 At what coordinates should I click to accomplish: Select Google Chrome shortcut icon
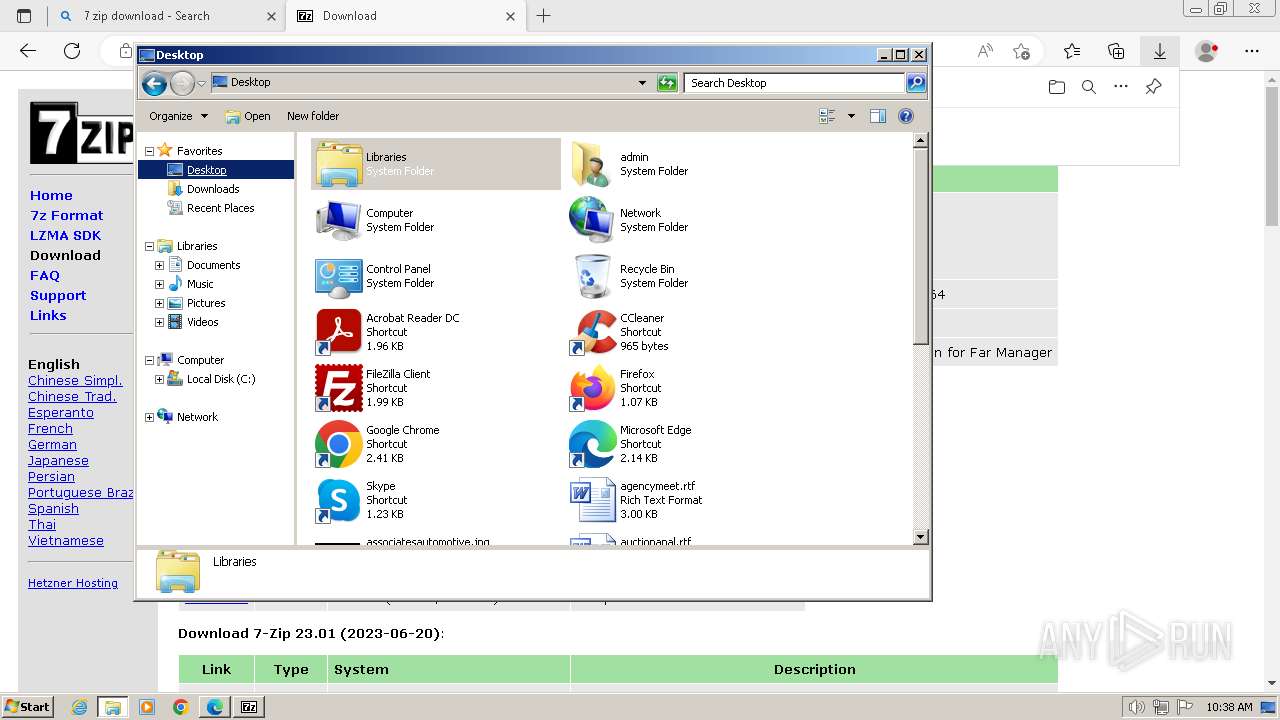point(339,444)
